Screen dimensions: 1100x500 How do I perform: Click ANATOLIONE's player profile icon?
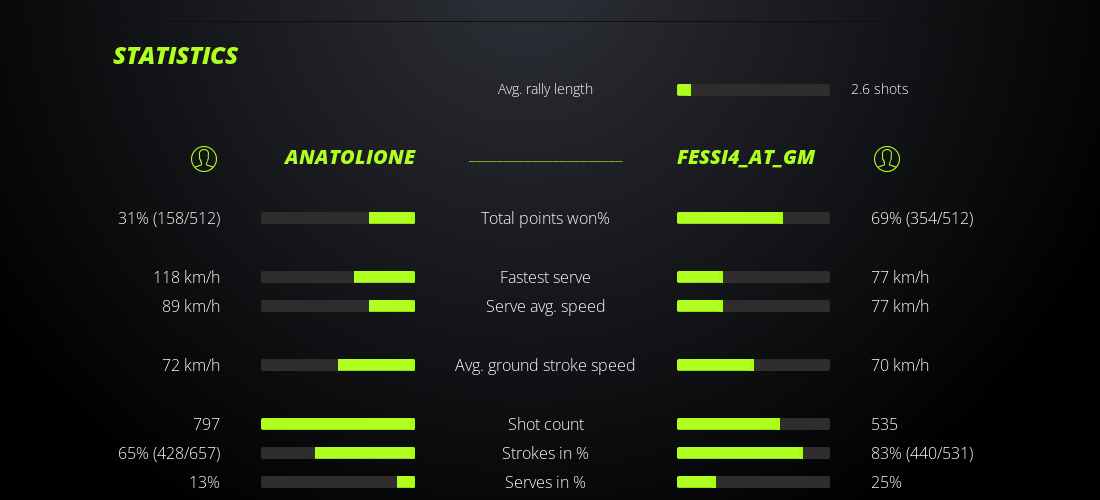point(204,158)
